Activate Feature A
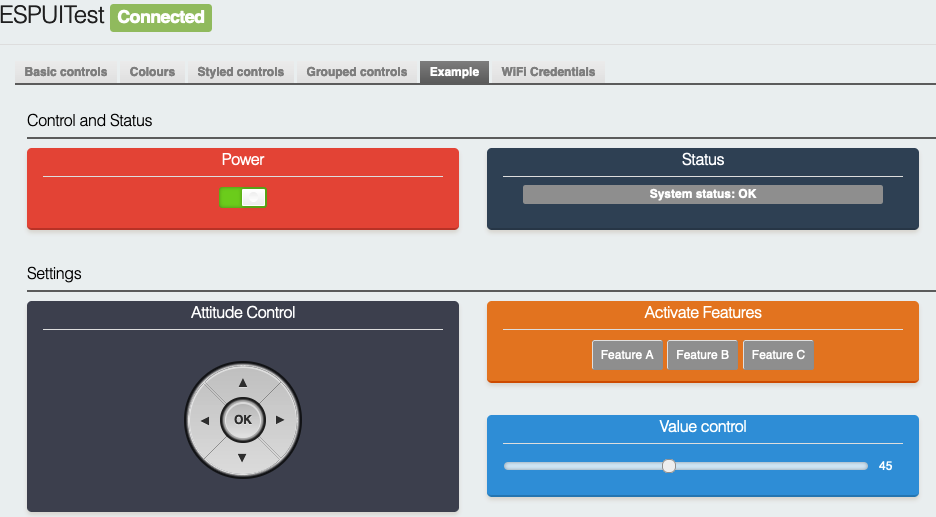This screenshot has width=936, height=517. click(627, 355)
